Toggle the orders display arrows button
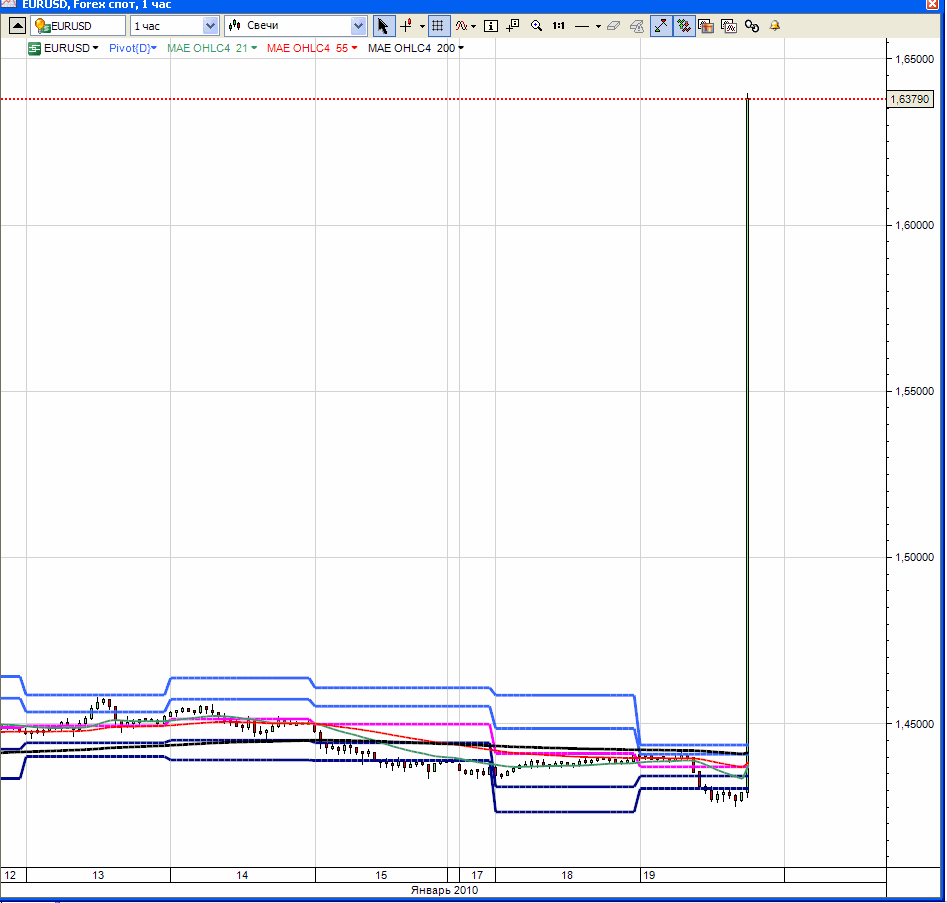 684,26
